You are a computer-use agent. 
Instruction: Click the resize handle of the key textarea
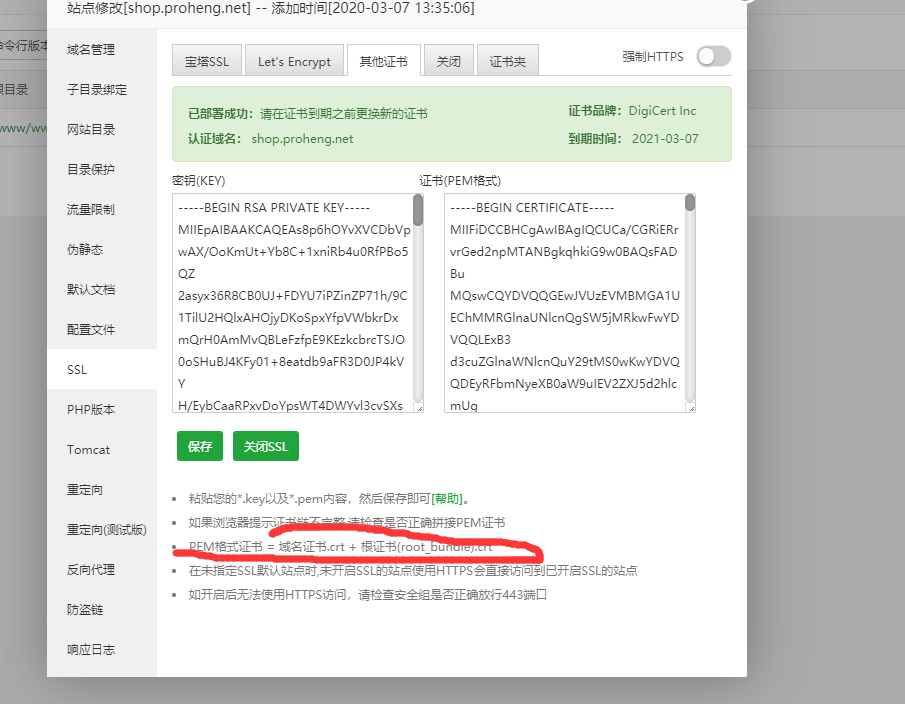(x=418, y=407)
